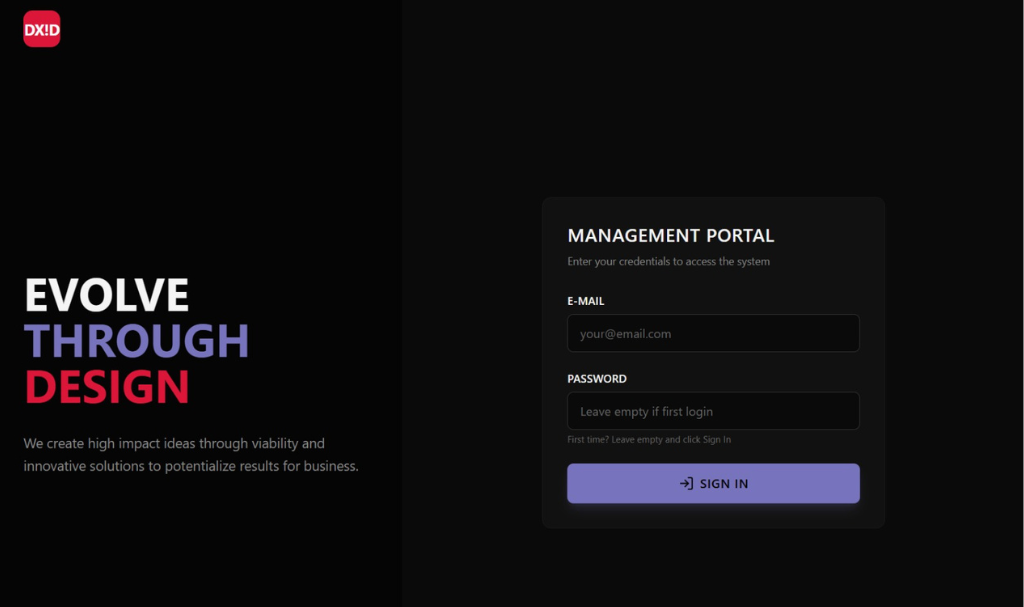Image resolution: width=1024 pixels, height=607 pixels.
Task: Click the arrow icon inside Sign In button
Action: coord(686,484)
